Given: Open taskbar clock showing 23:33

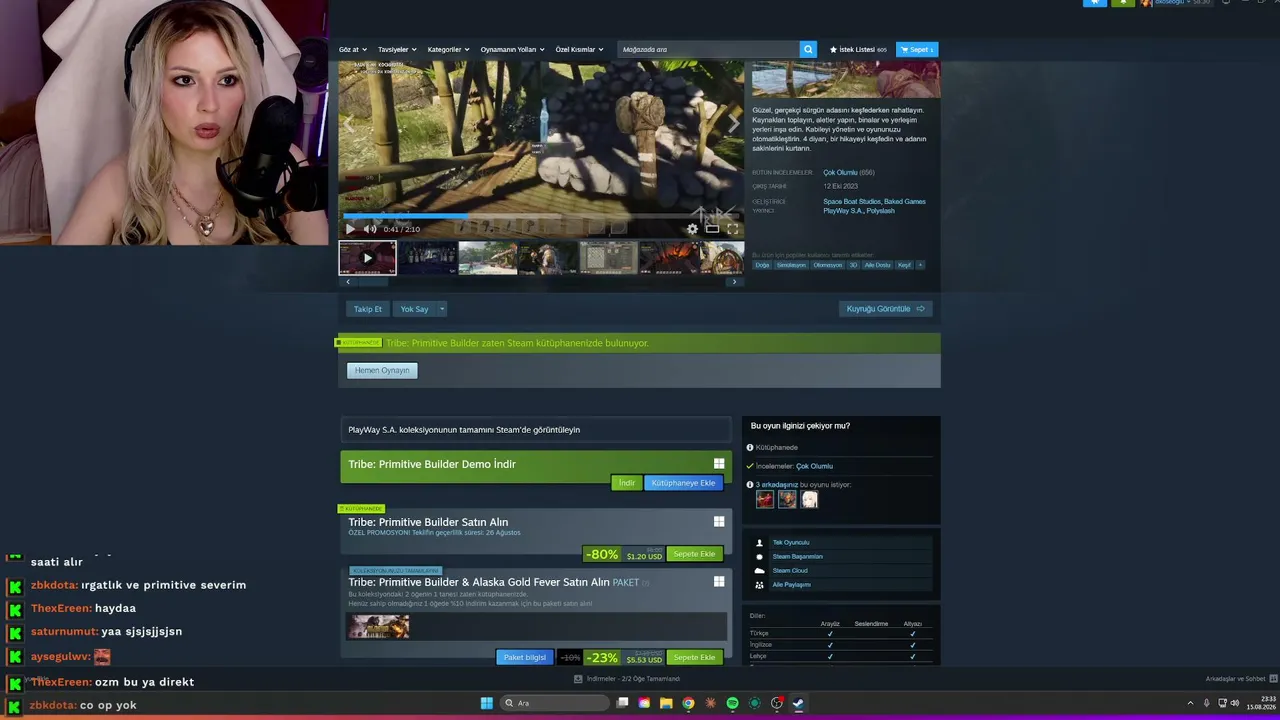Looking at the screenshot, I should click(x=1260, y=703).
